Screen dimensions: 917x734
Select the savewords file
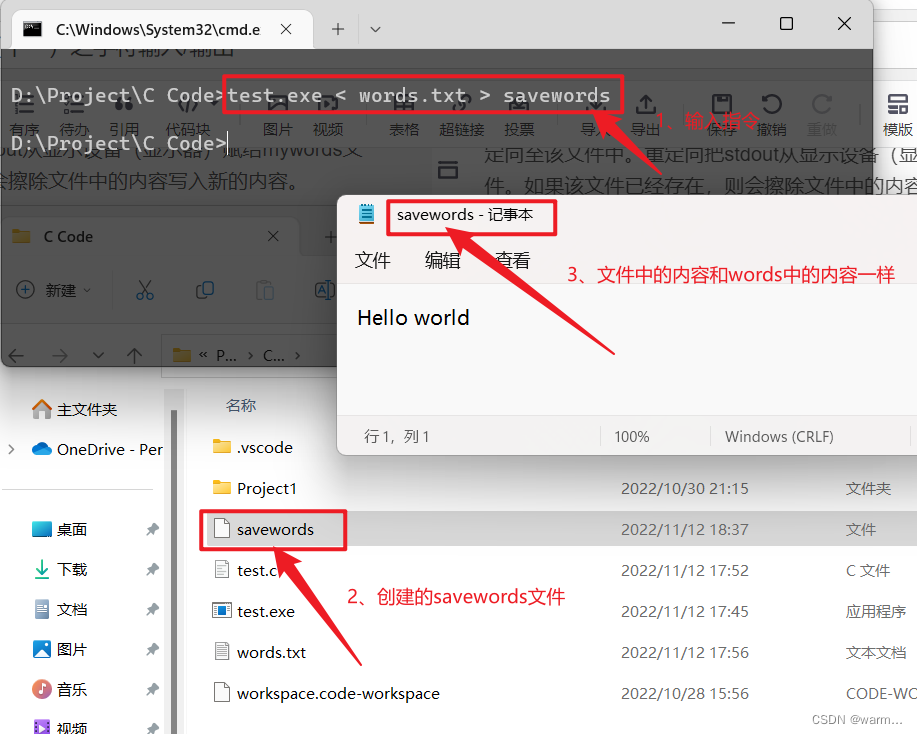click(x=264, y=529)
